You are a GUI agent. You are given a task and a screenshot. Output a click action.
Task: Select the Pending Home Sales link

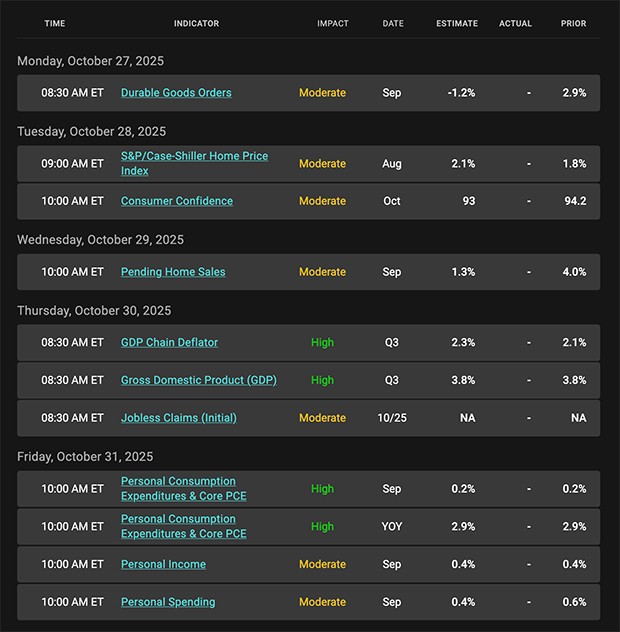pos(173,272)
